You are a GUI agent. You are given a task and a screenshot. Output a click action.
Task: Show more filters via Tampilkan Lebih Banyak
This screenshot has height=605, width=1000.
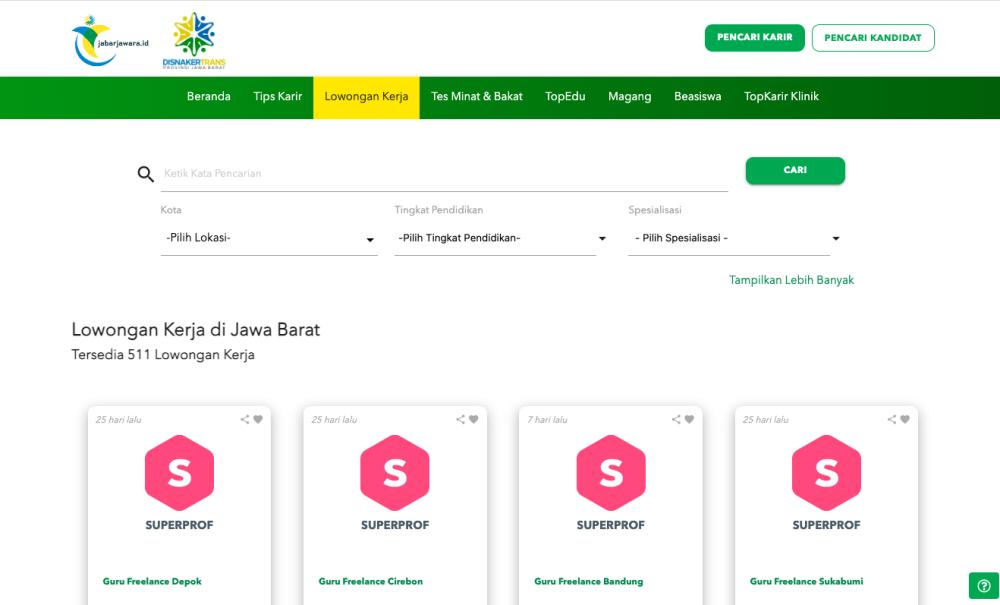point(791,280)
